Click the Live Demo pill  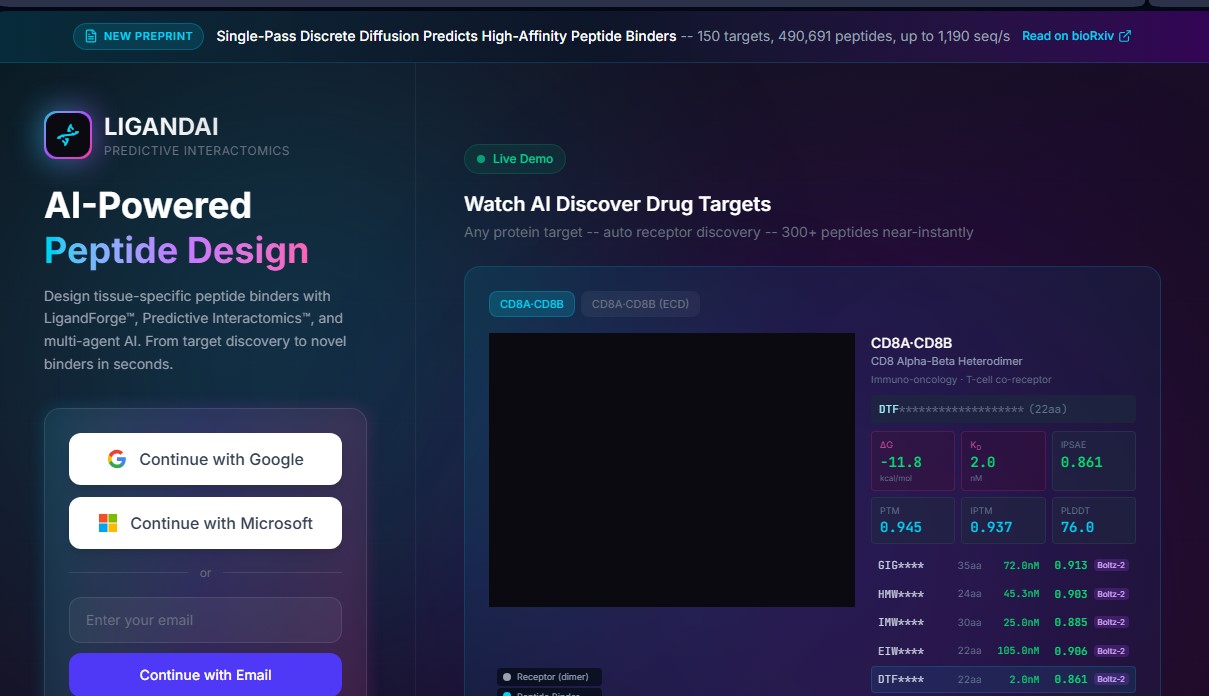tap(515, 159)
